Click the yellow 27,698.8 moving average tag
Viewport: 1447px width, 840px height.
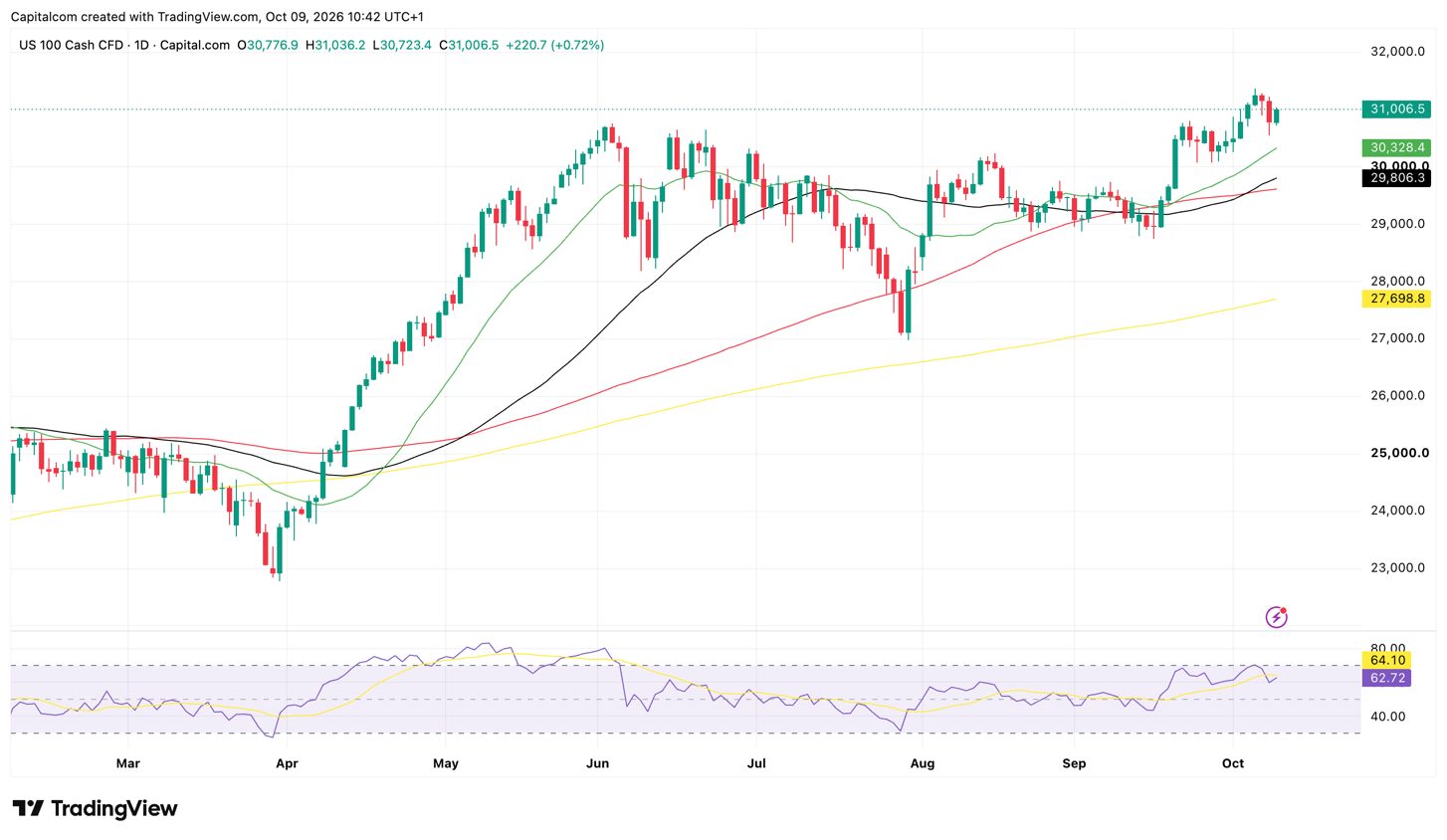[1396, 299]
